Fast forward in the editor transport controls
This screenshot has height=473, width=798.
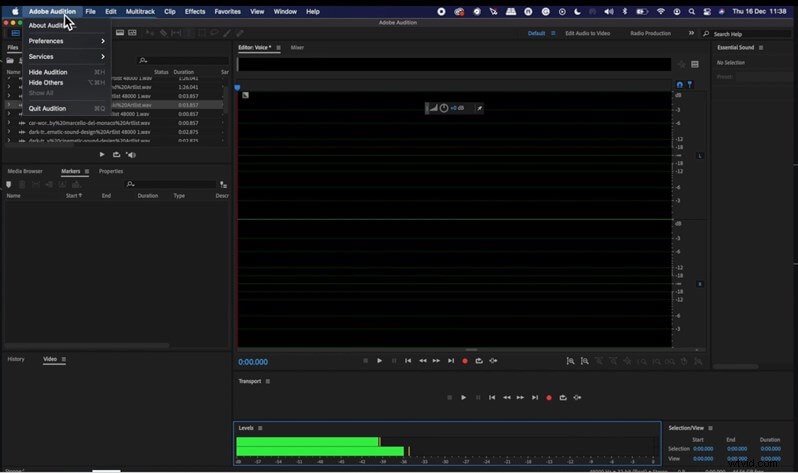(436, 360)
